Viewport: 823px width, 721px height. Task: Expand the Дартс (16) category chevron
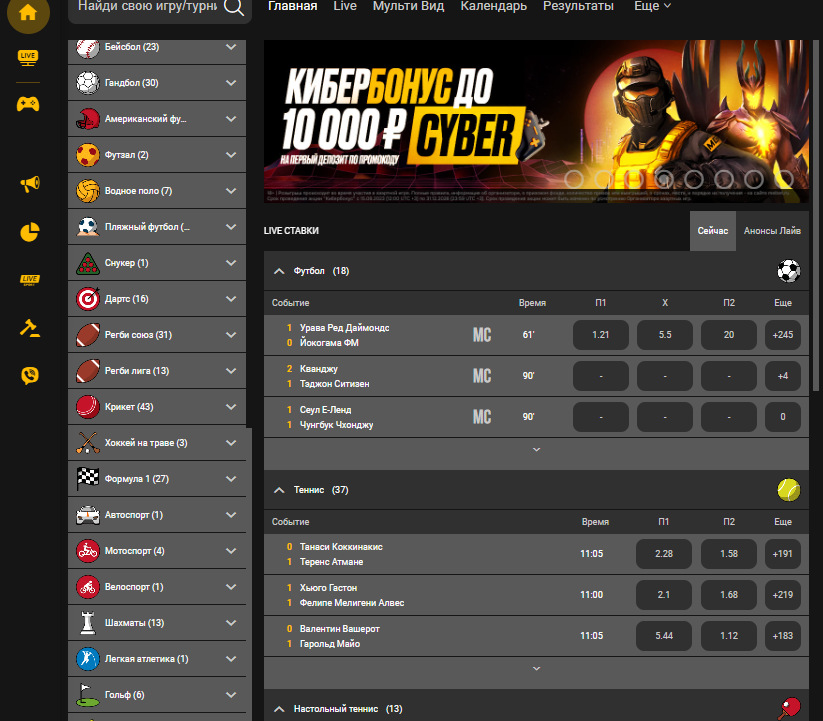tap(231, 299)
